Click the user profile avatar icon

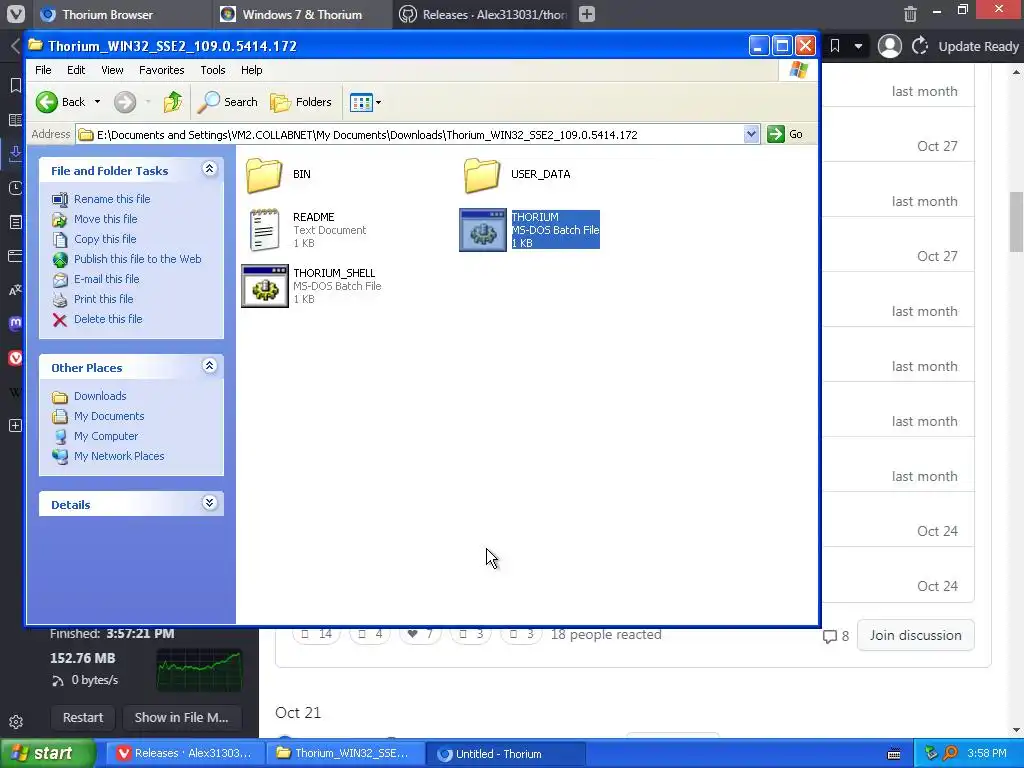point(889,46)
